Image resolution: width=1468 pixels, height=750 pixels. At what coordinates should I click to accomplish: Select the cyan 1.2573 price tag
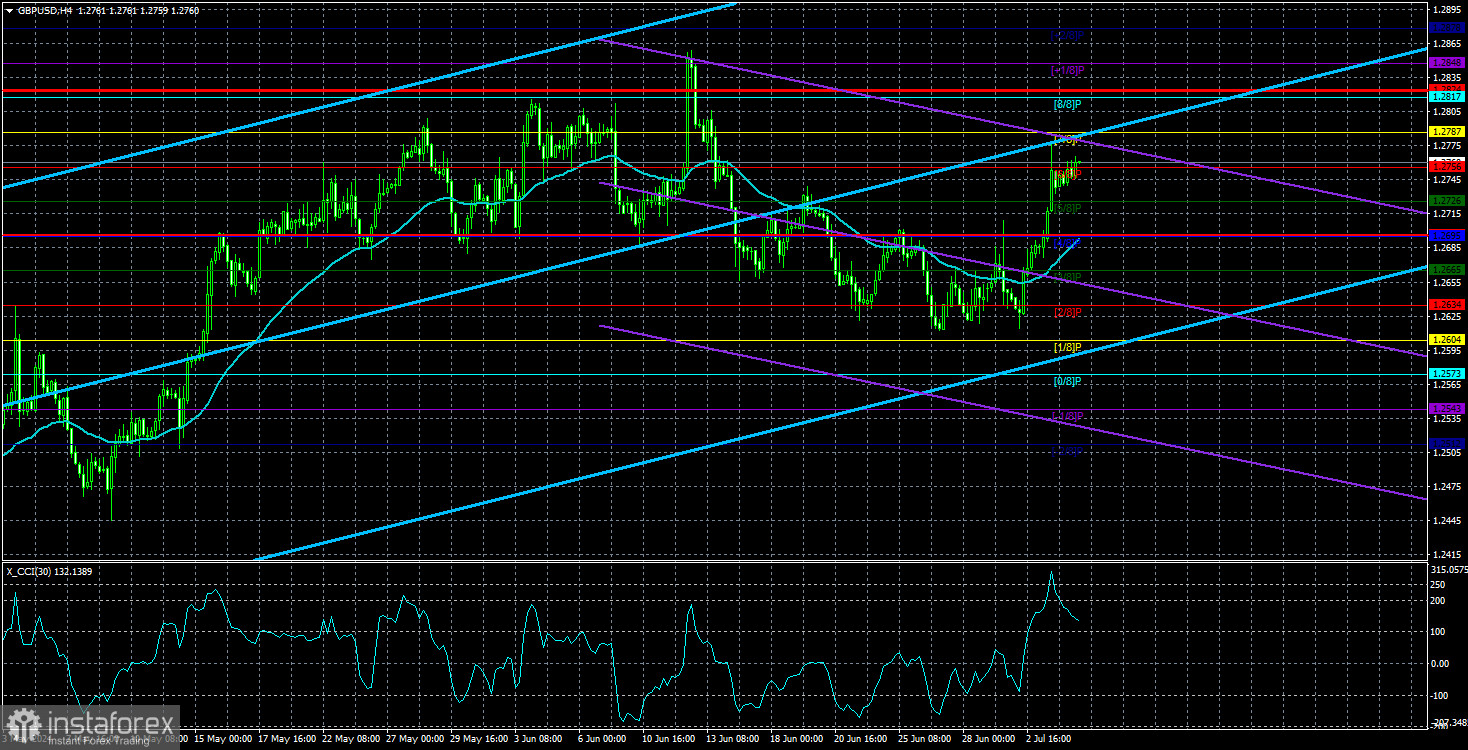(x=1447, y=374)
